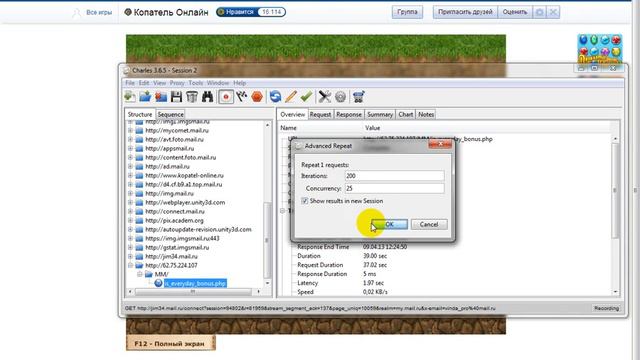This screenshot has height=360, width=640.
Task: Toggle throttling with the checkered flag icon
Action: pos(242,97)
